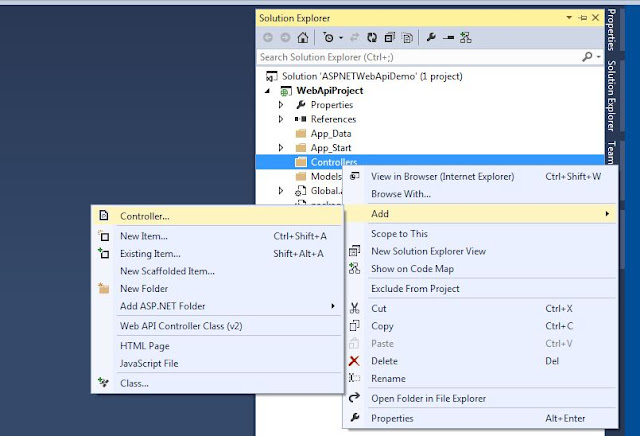Click the red Delete X icon
Screen dimensions: 640x436
click(354, 361)
